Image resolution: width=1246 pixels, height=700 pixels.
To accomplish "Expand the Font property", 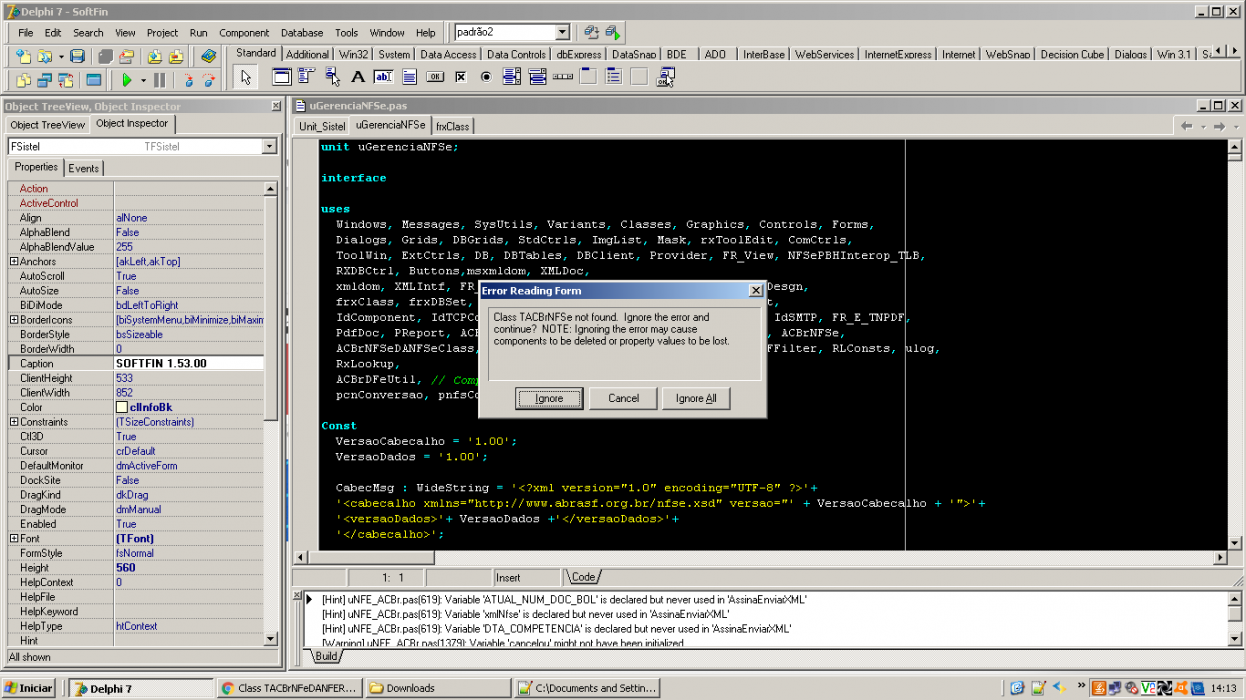I will pos(14,538).
